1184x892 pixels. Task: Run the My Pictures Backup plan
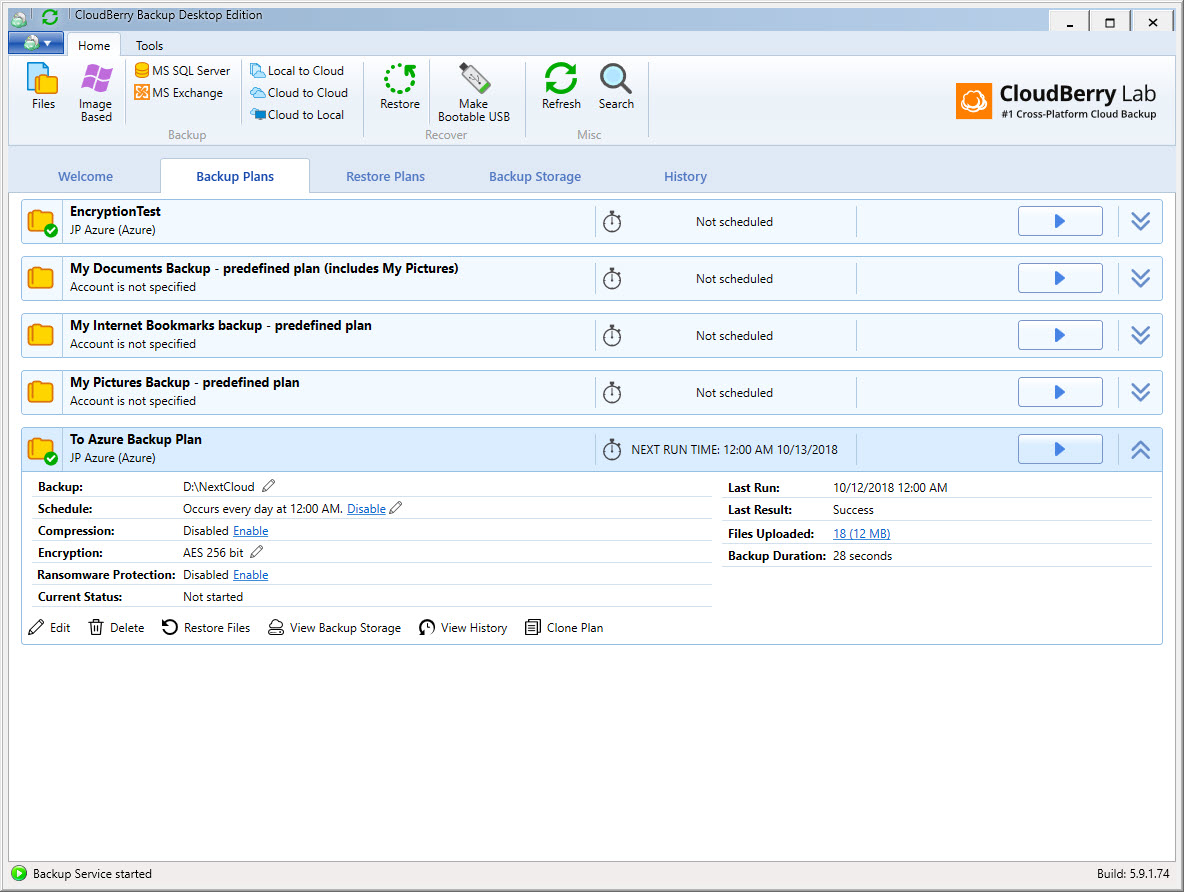1059,392
